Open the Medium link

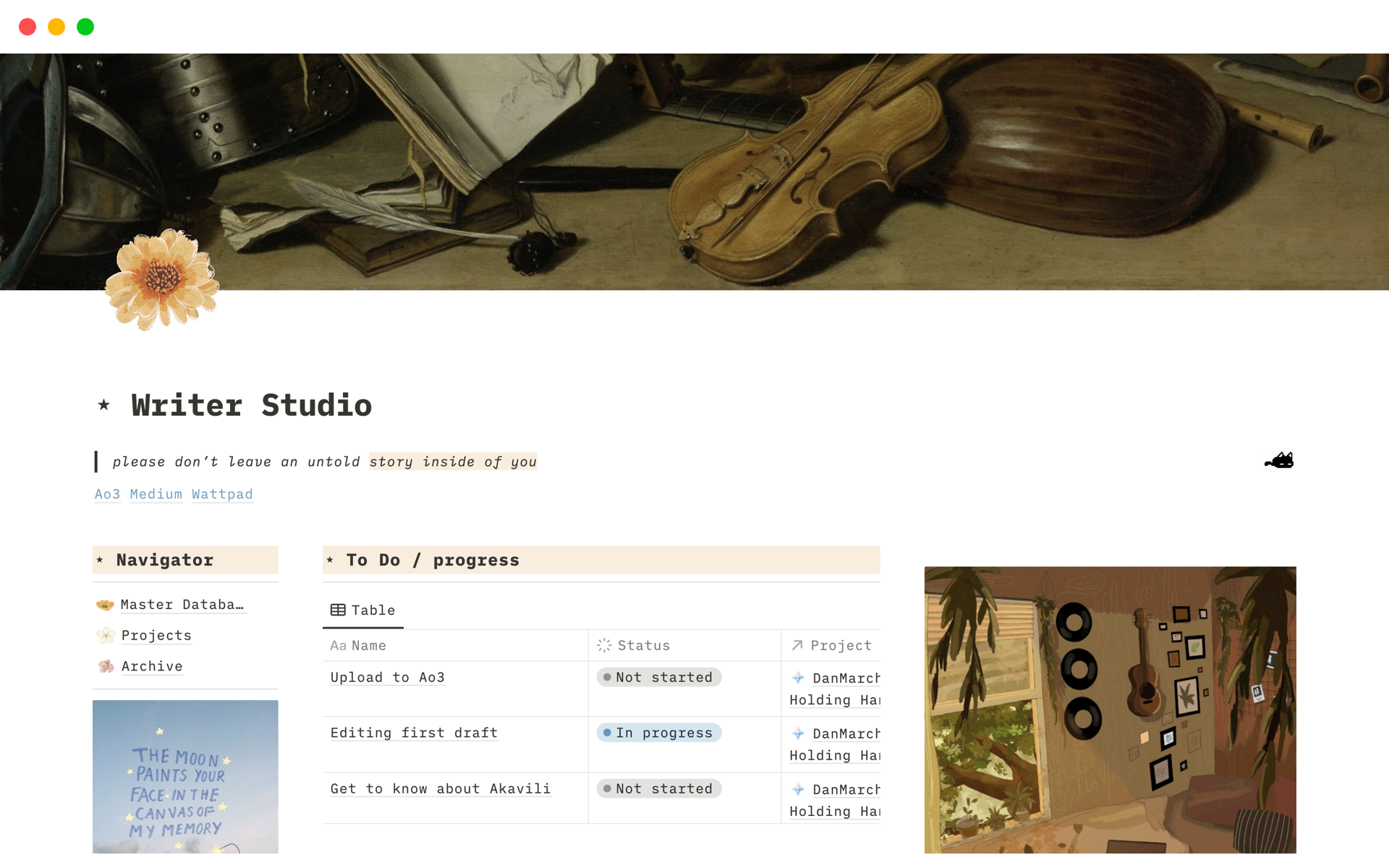coord(156,494)
